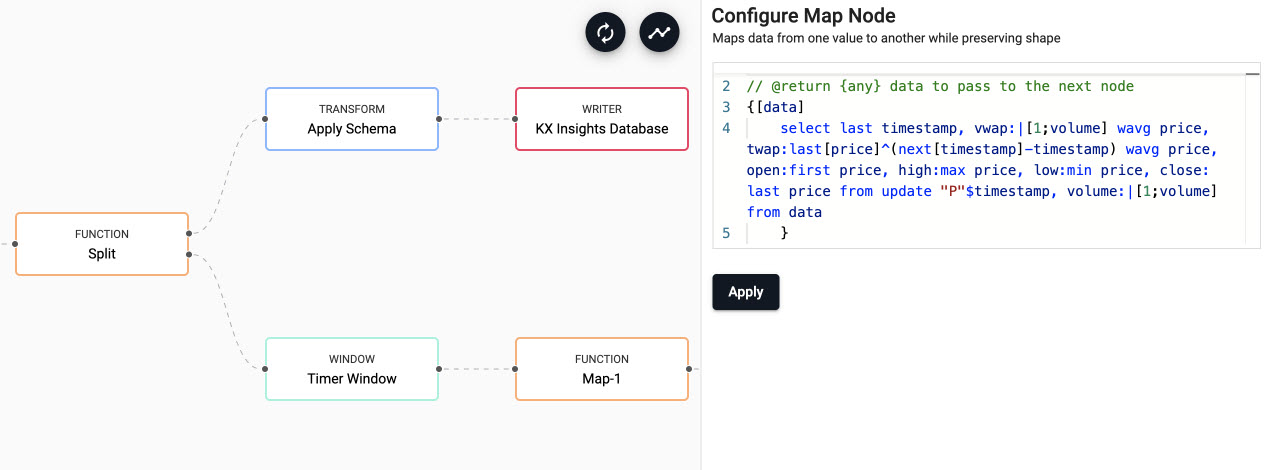This screenshot has height=470, width=1273.
Task: Click the '@return {any}' comment line
Action: tap(940, 86)
